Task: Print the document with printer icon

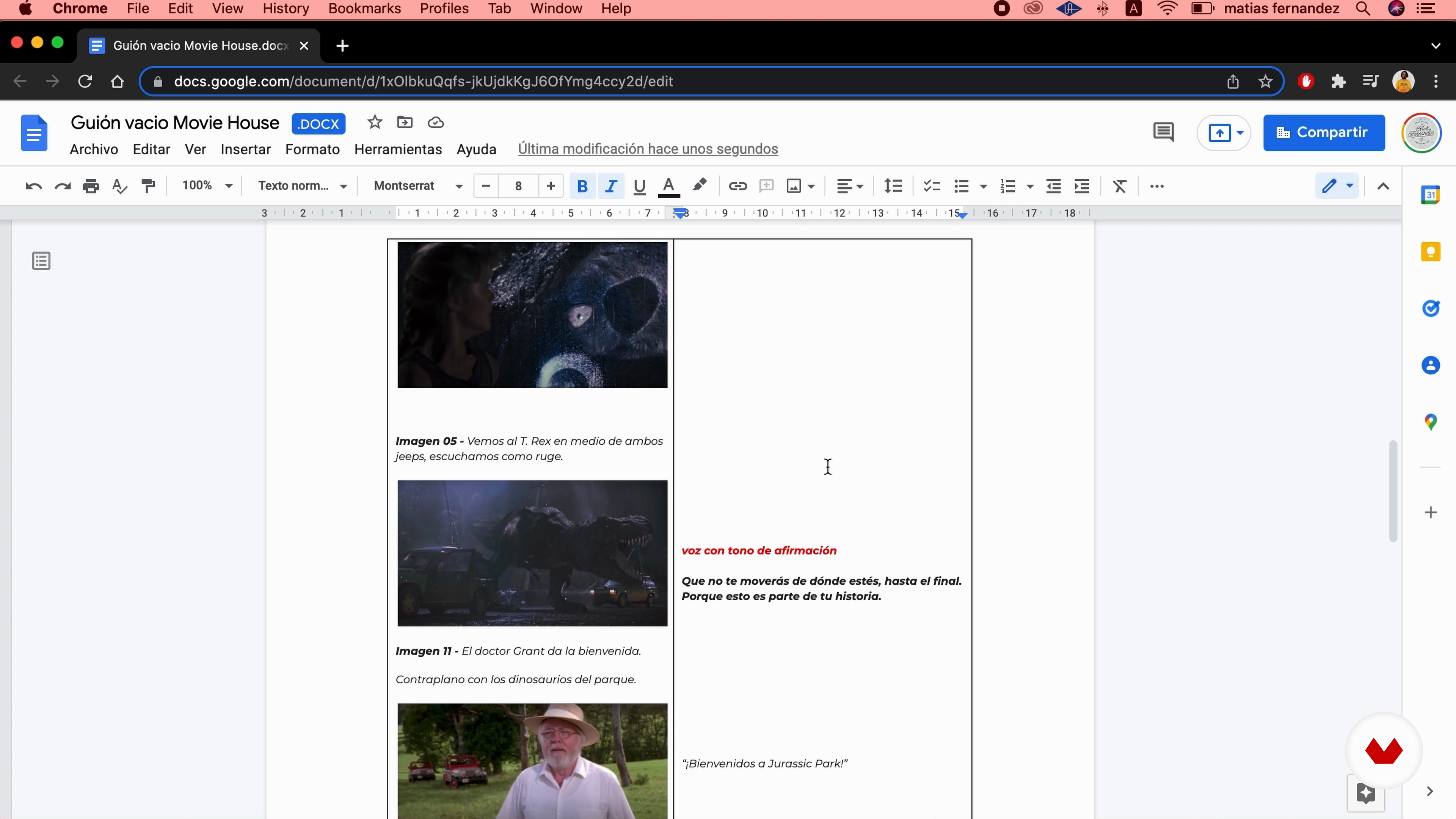Action: [x=91, y=186]
